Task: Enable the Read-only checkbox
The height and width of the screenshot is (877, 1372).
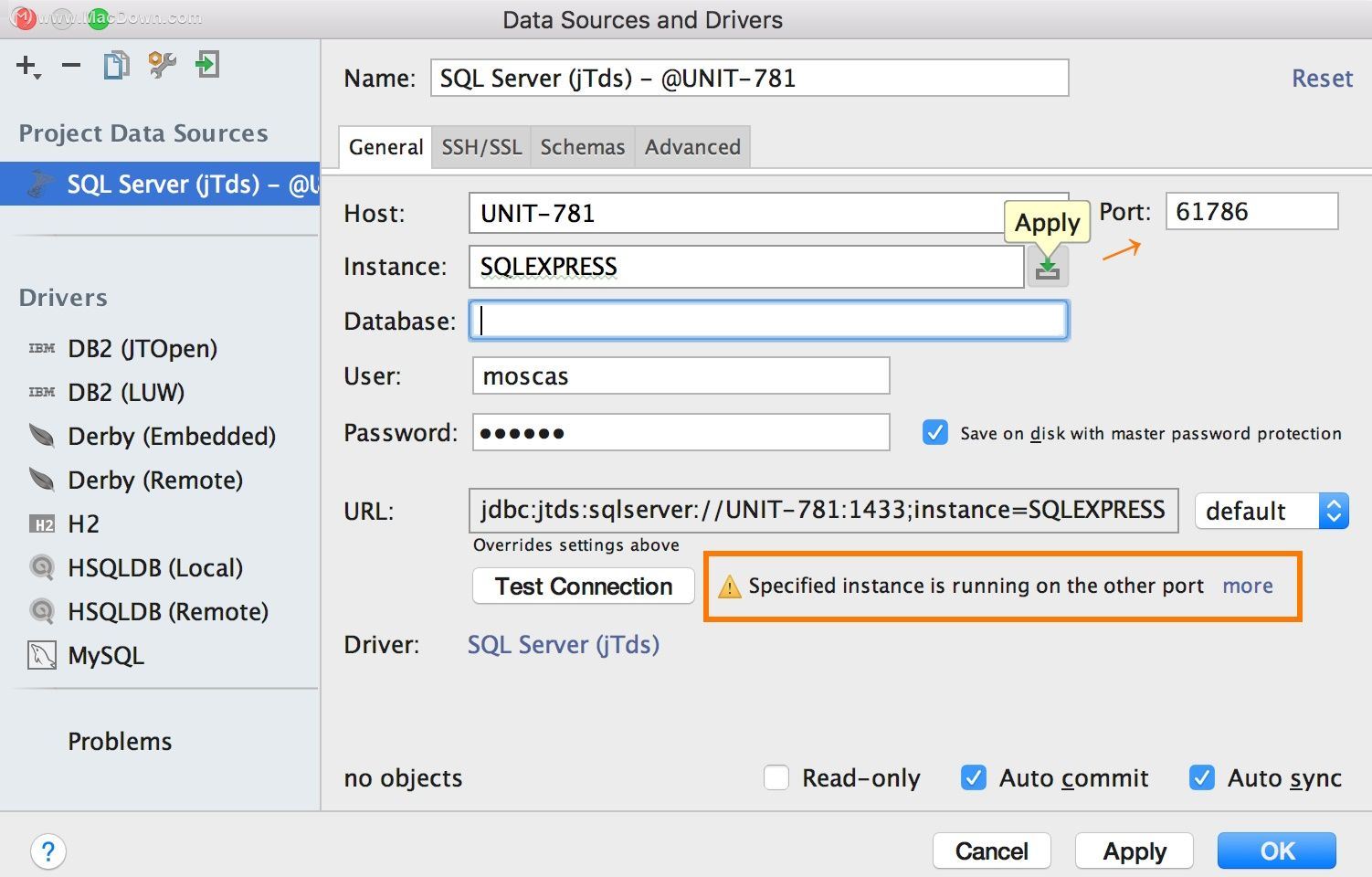Action: pyautogui.click(x=776, y=777)
